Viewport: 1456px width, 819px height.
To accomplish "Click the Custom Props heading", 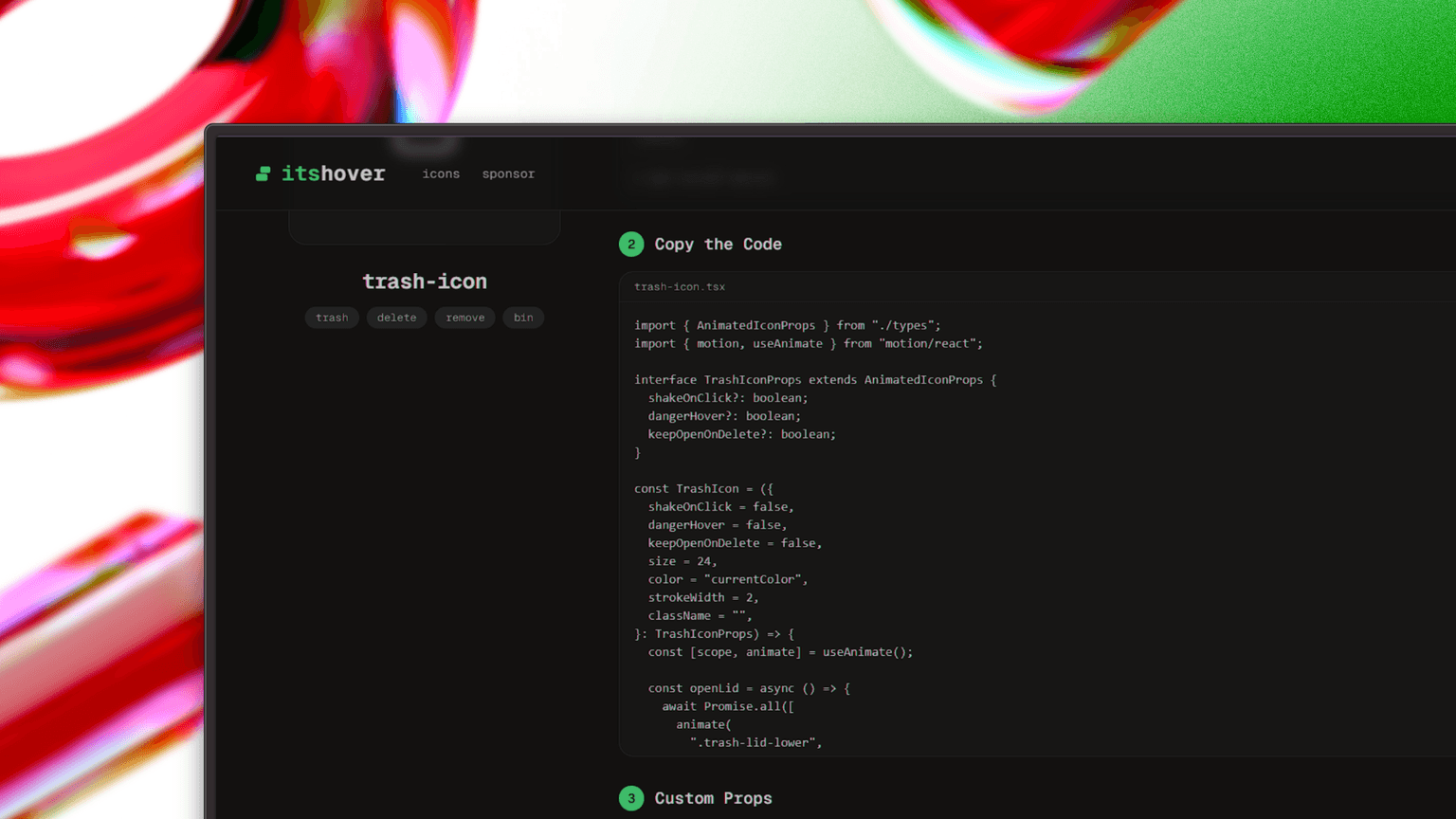I will tap(713, 798).
